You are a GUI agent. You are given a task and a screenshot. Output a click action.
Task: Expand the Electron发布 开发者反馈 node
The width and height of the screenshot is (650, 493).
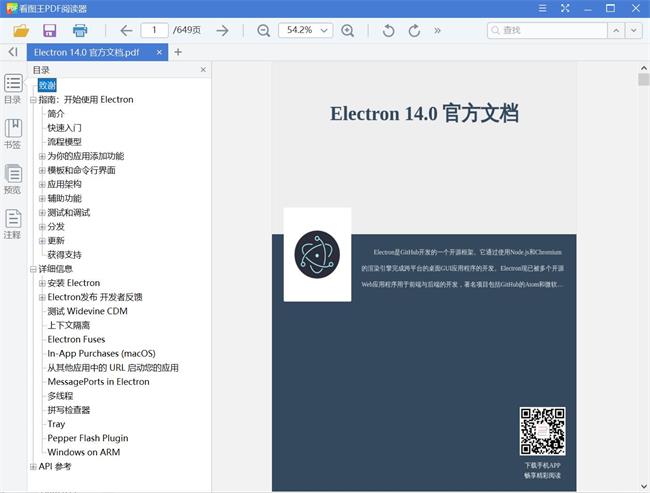(42, 297)
